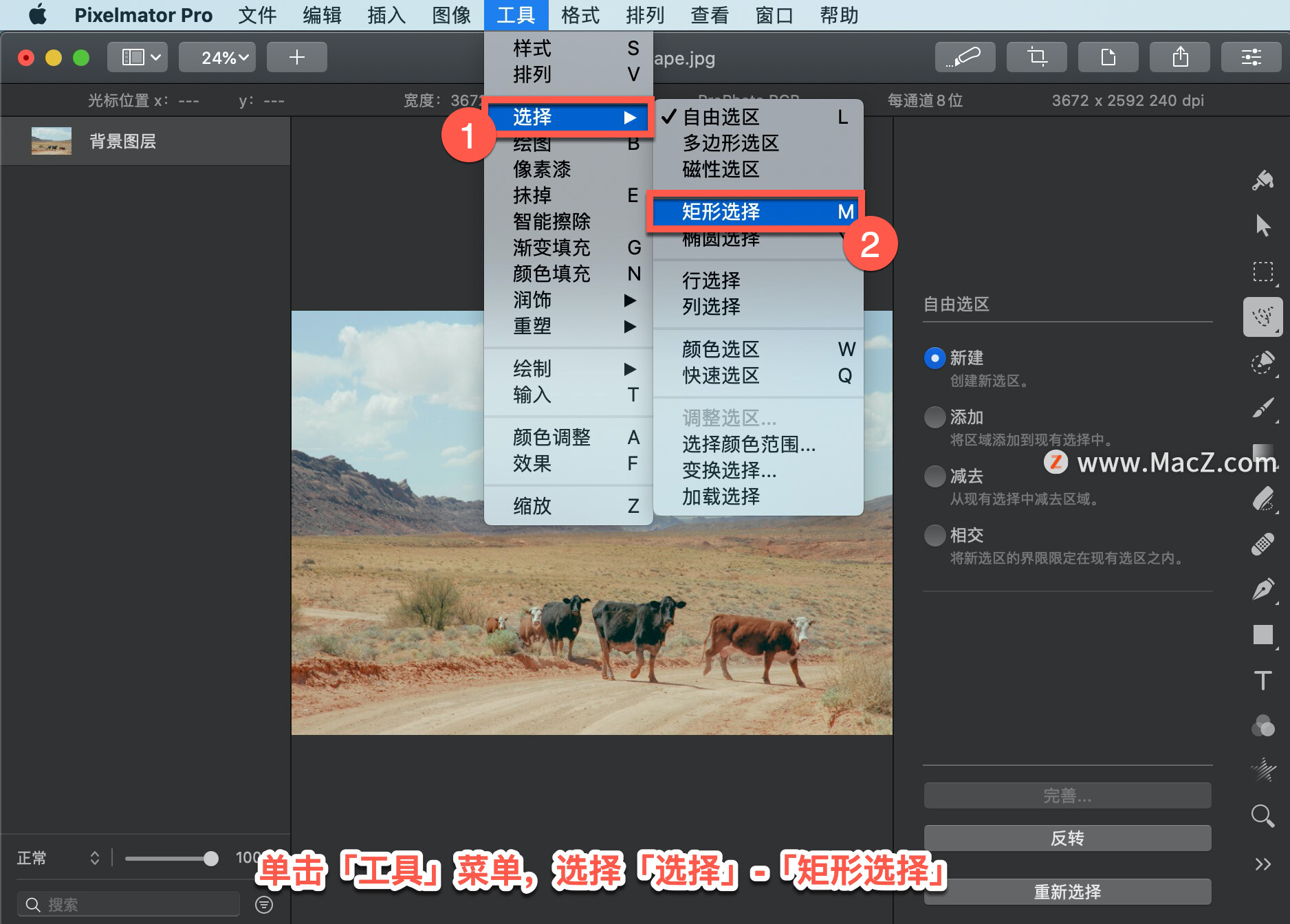Select the Arrange arrow tool
1290x924 pixels.
tap(1262, 225)
